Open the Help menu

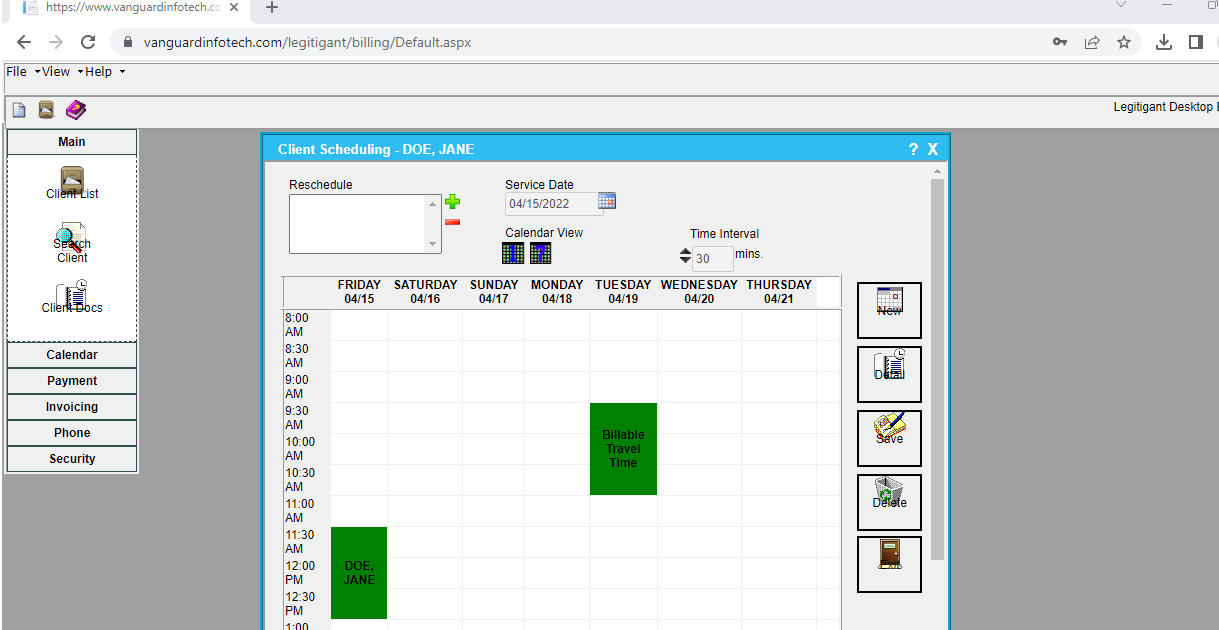pos(105,72)
